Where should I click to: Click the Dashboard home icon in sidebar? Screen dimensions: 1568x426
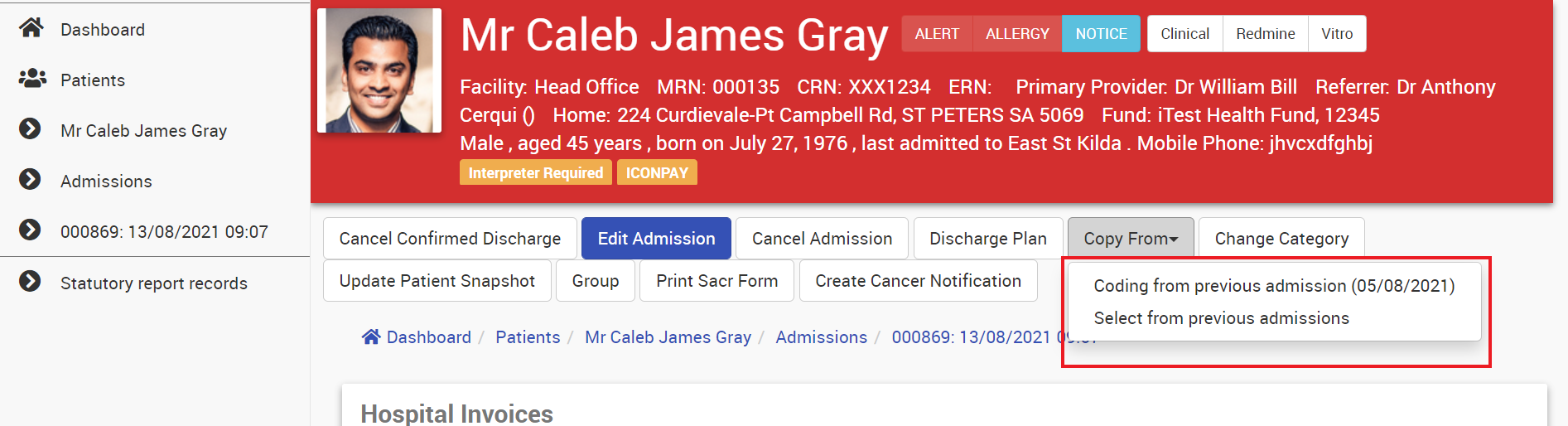coord(31,28)
